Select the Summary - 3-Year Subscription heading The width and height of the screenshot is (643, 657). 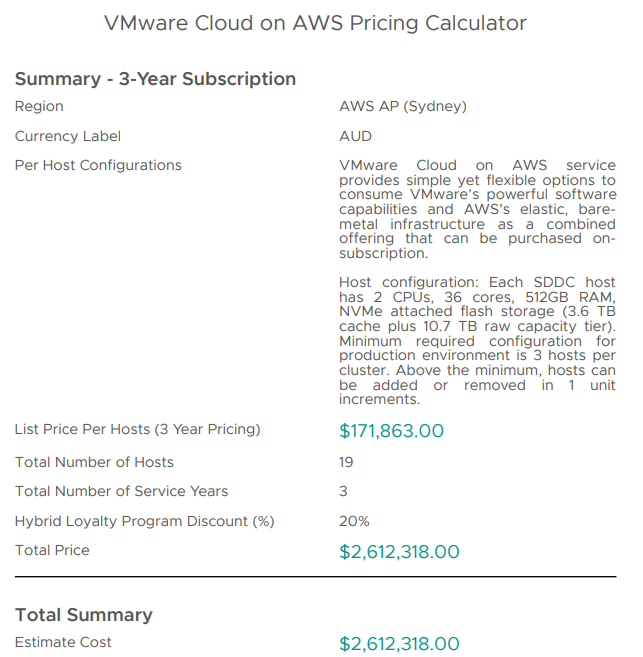(155, 79)
